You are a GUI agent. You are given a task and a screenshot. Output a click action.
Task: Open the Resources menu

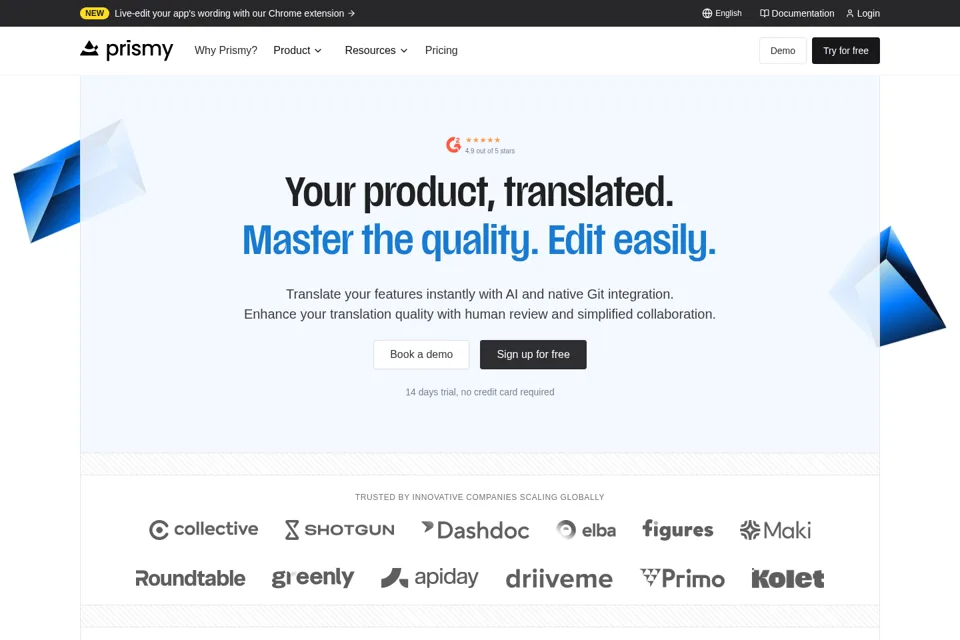tap(376, 50)
